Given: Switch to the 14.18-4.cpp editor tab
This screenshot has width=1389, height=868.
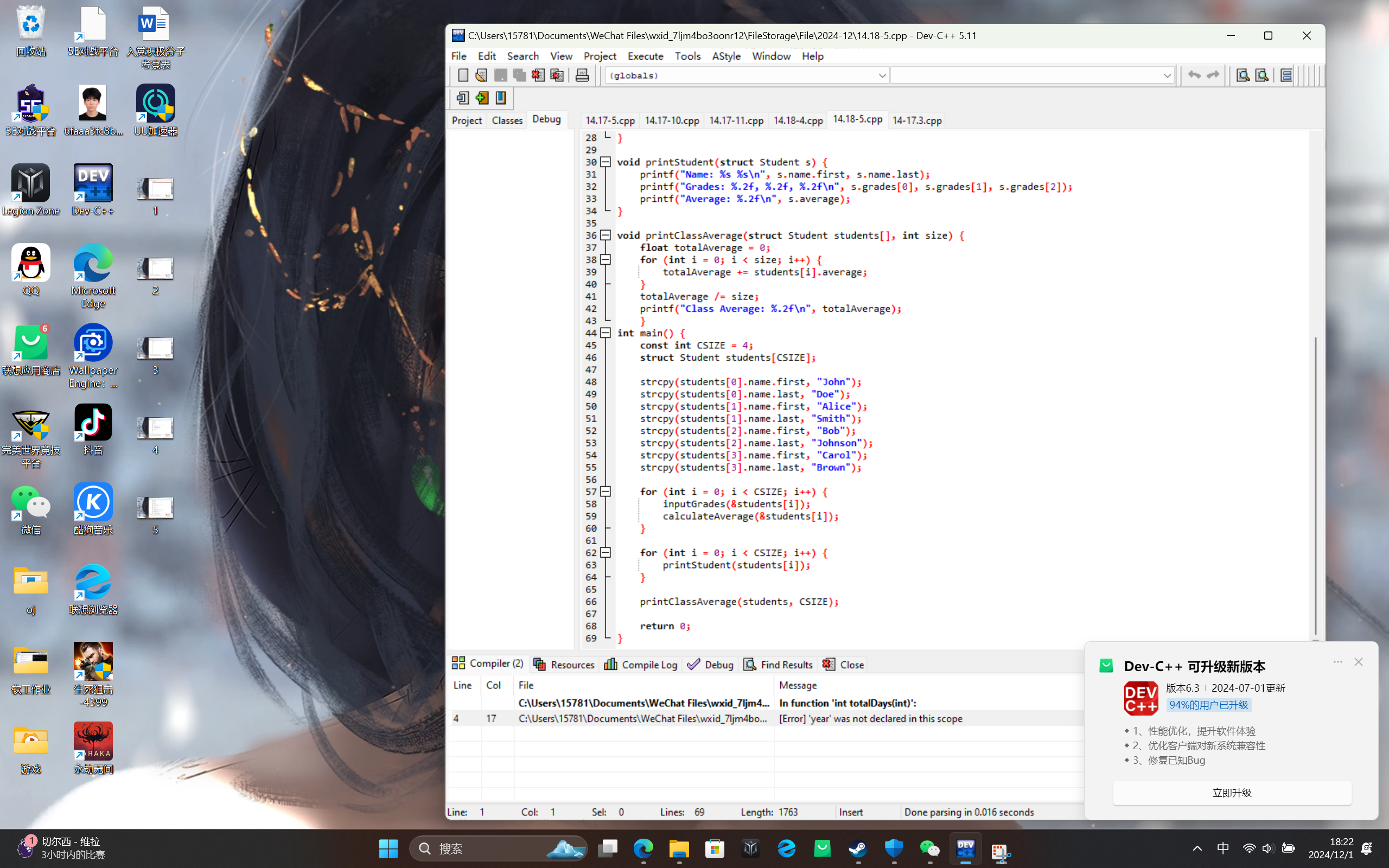Looking at the screenshot, I should [798, 120].
